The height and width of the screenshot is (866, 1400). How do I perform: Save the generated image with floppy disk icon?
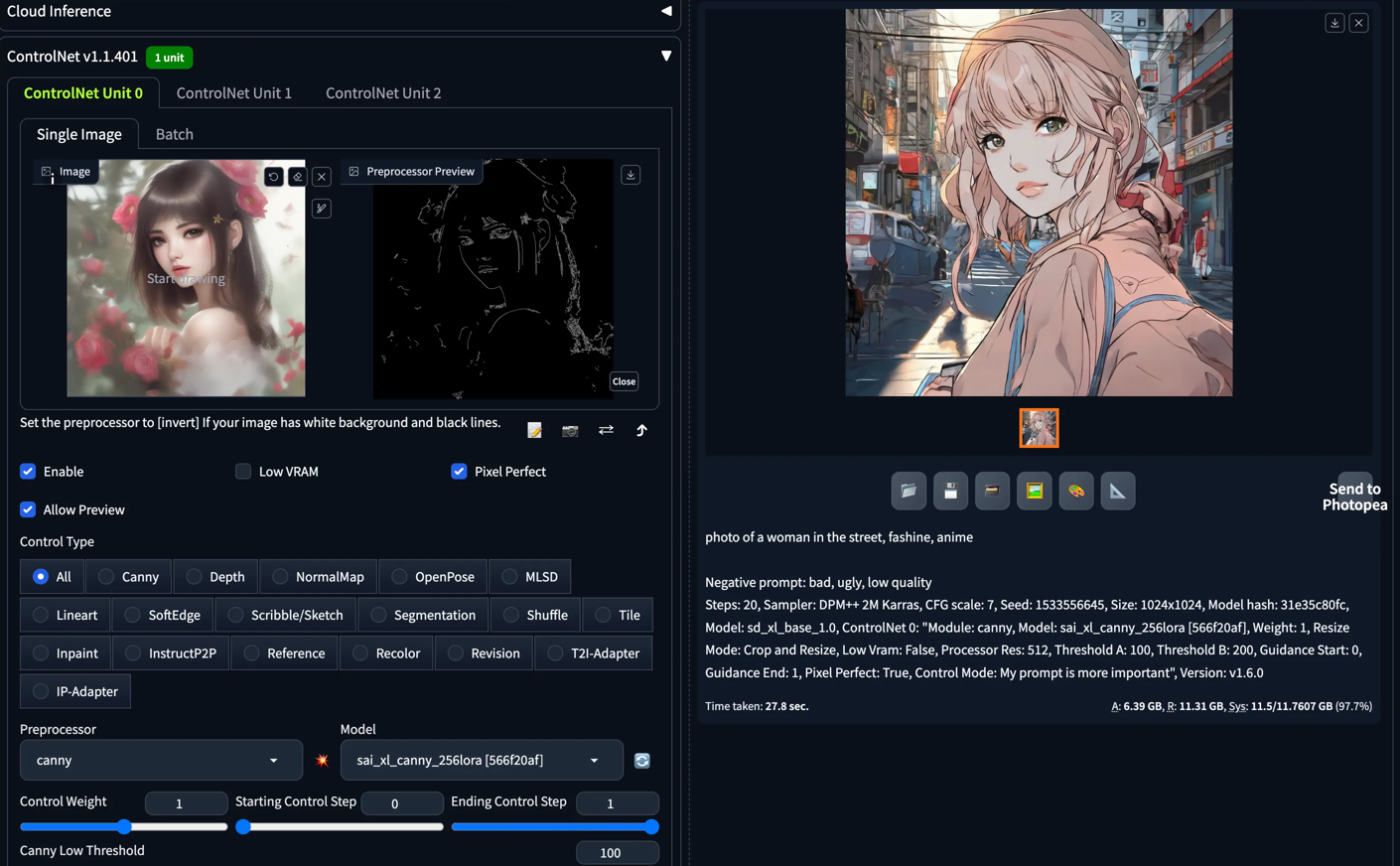pos(950,491)
